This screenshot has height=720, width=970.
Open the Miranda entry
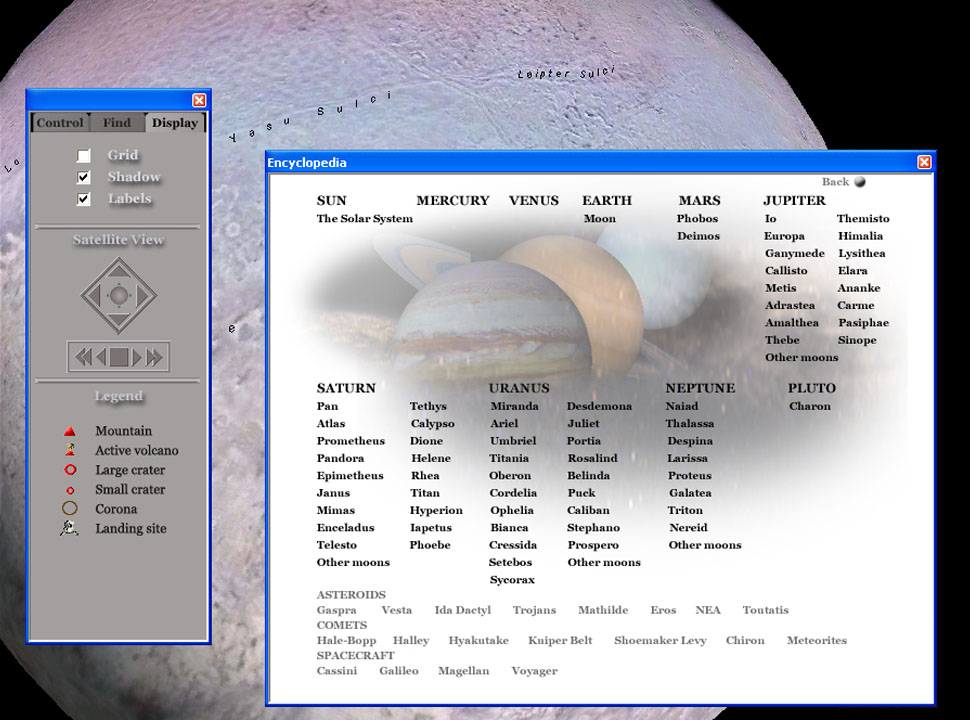click(x=515, y=406)
